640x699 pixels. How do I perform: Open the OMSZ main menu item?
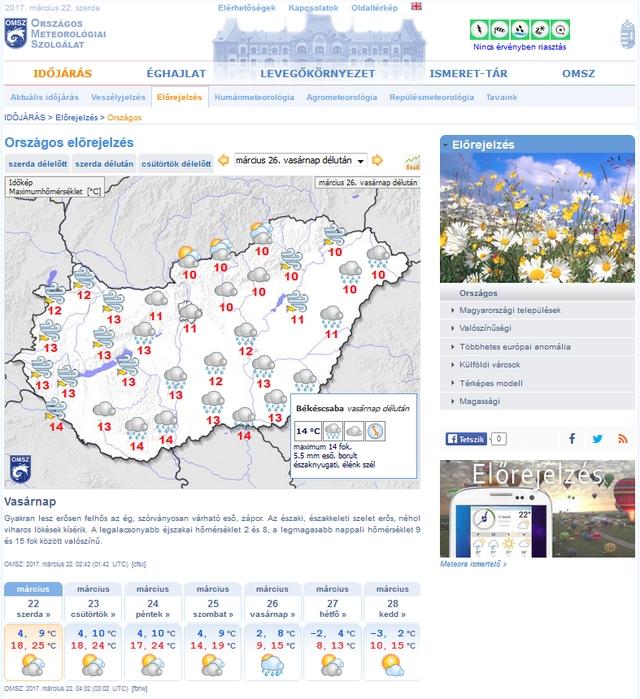(x=578, y=74)
